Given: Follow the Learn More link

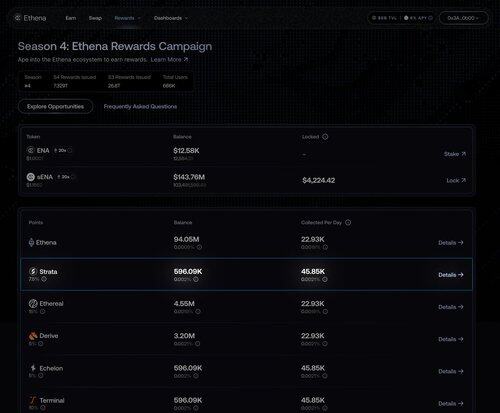Looking at the screenshot, I should click(169, 60).
